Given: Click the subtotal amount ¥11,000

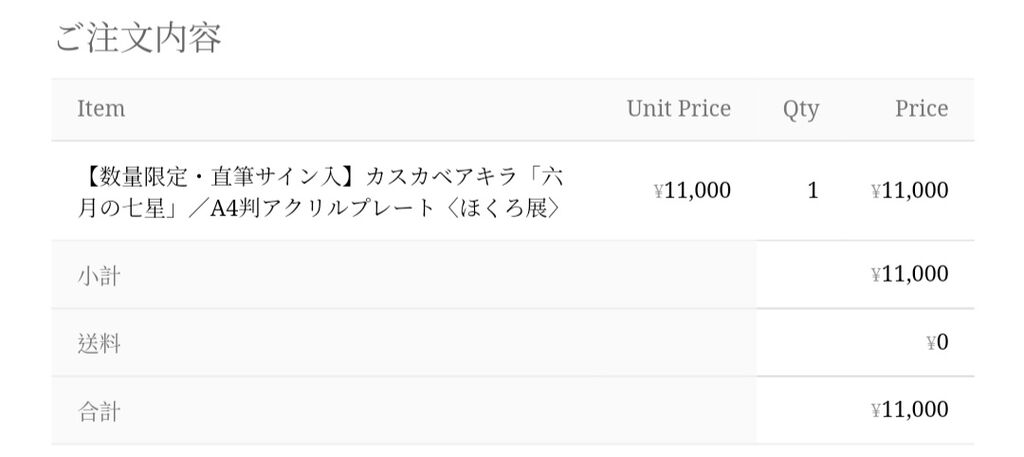Looking at the screenshot, I should 910,274.
